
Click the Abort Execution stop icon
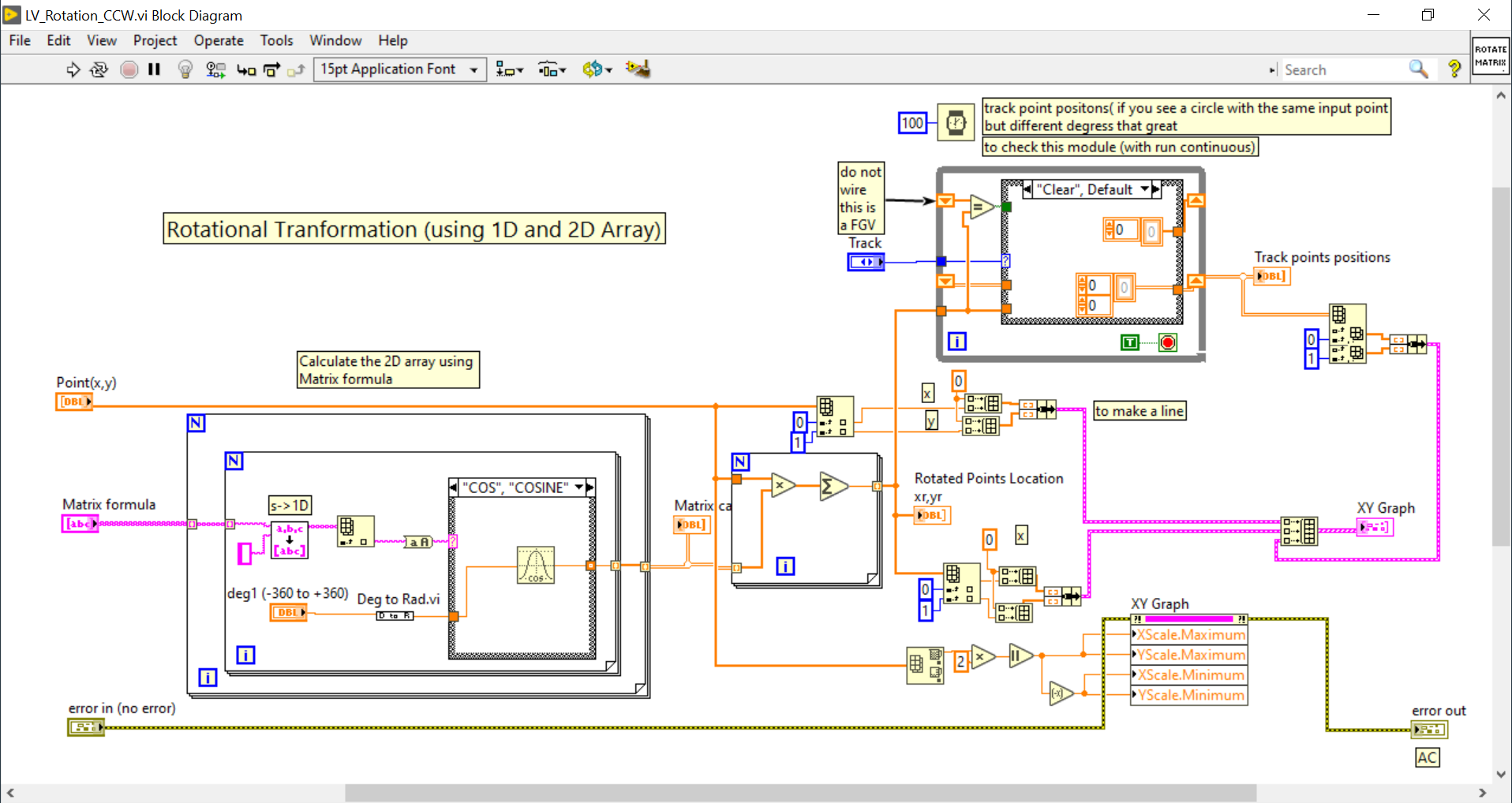[x=129, y=69]
